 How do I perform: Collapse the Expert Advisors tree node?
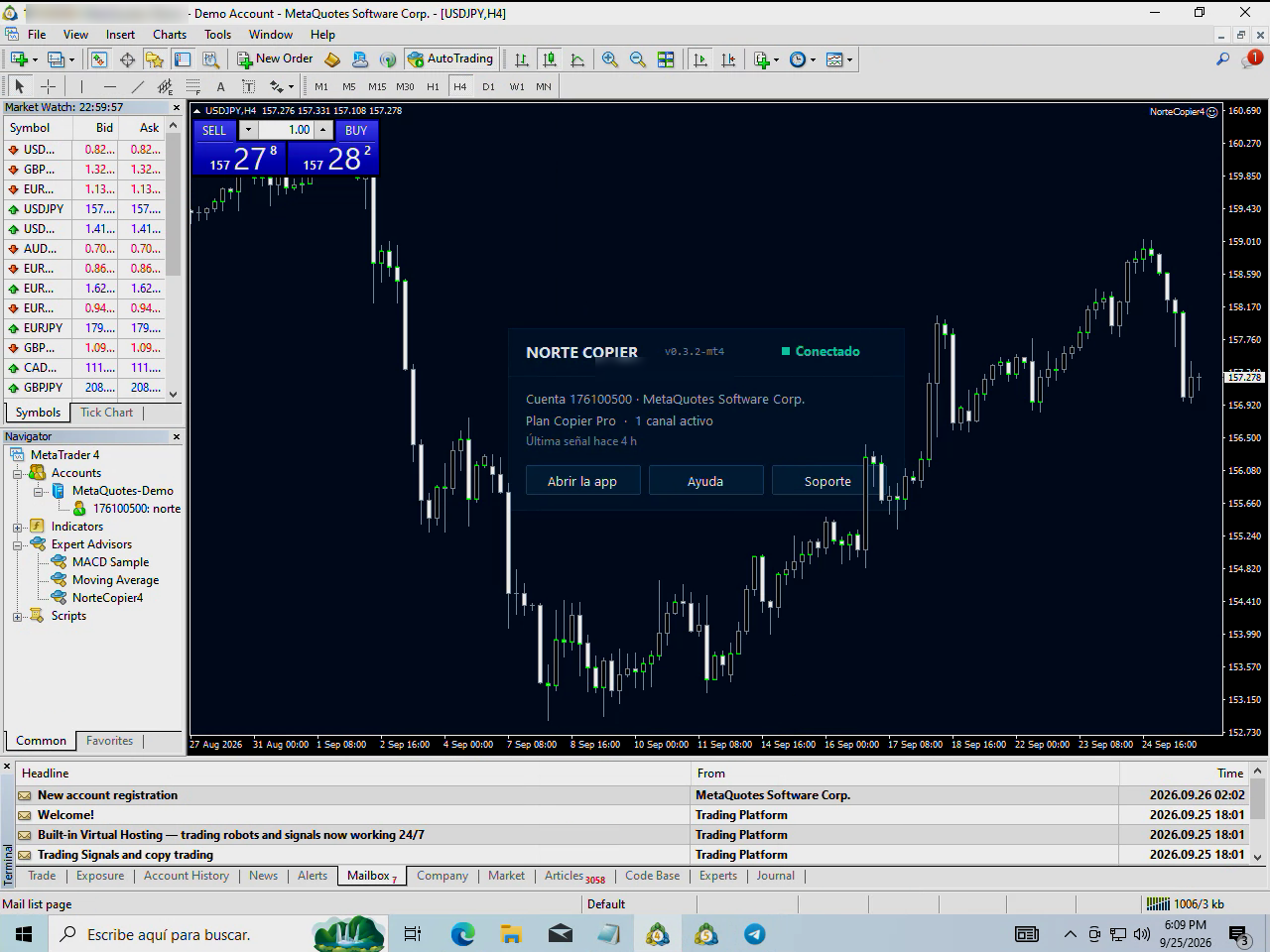tap(17, 544)
